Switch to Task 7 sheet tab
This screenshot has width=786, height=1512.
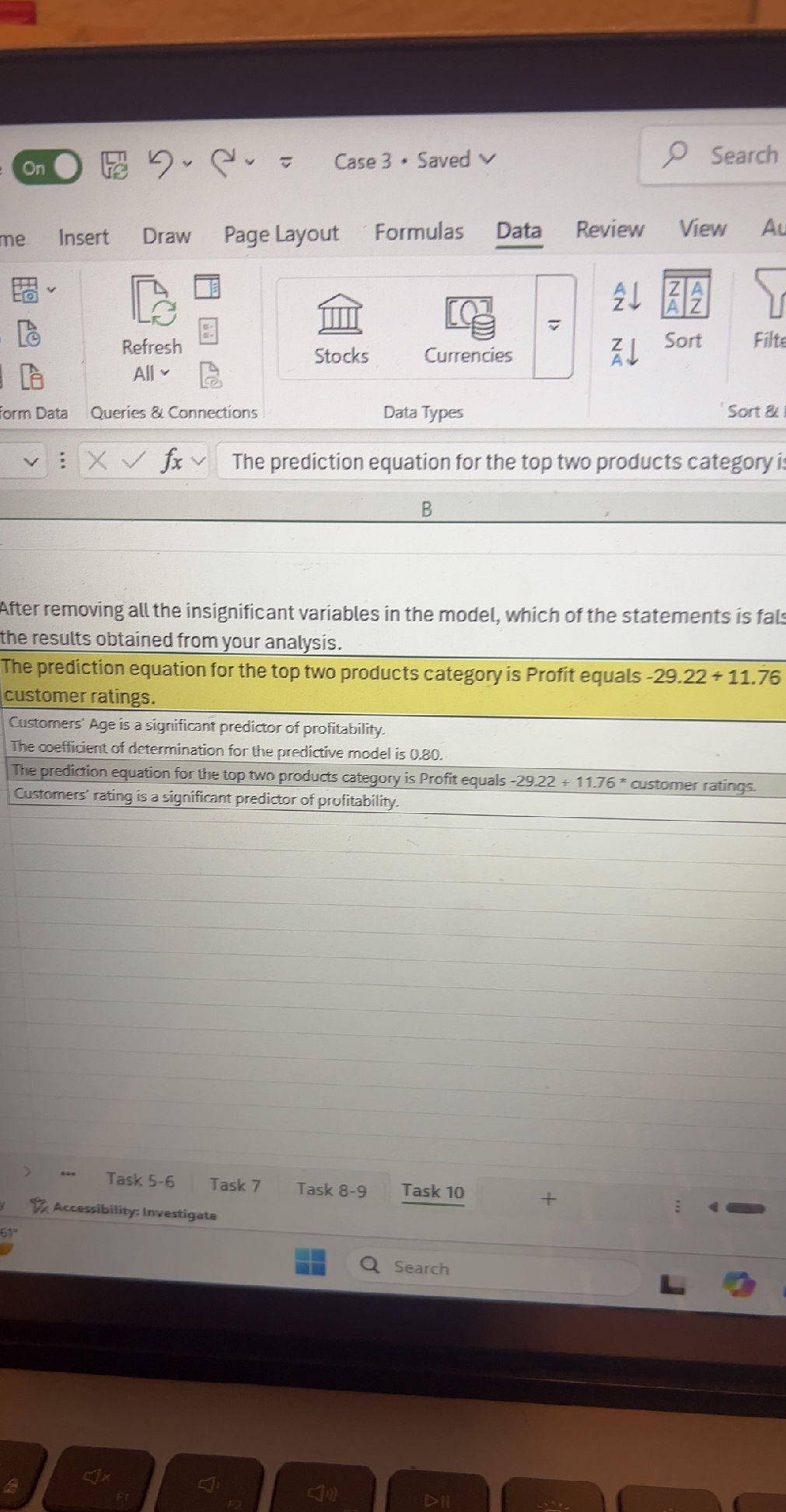(235, 1186)
